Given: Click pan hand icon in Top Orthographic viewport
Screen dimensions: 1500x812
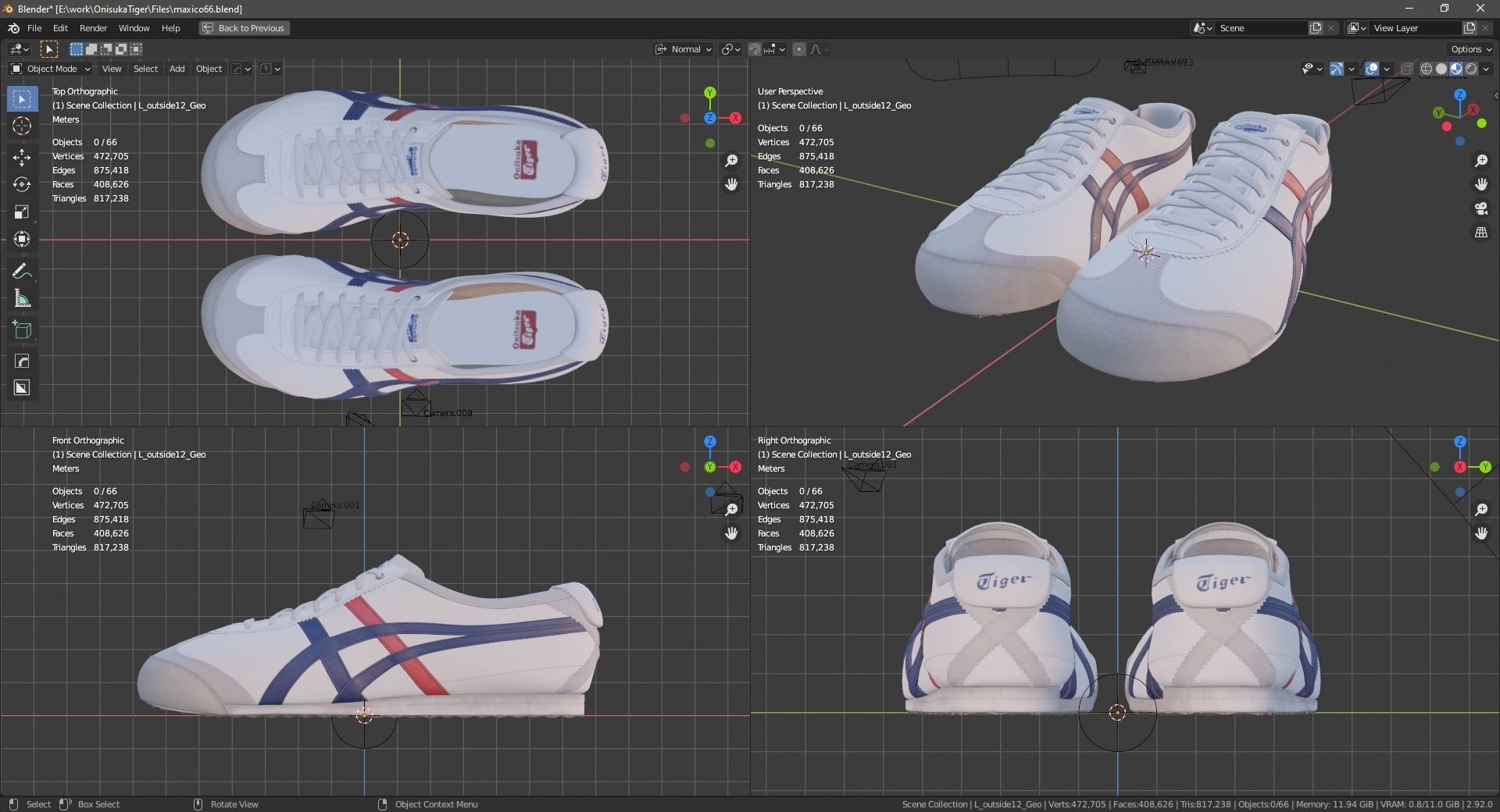Looking at the screenshot, I should click(x=731, y=185).
